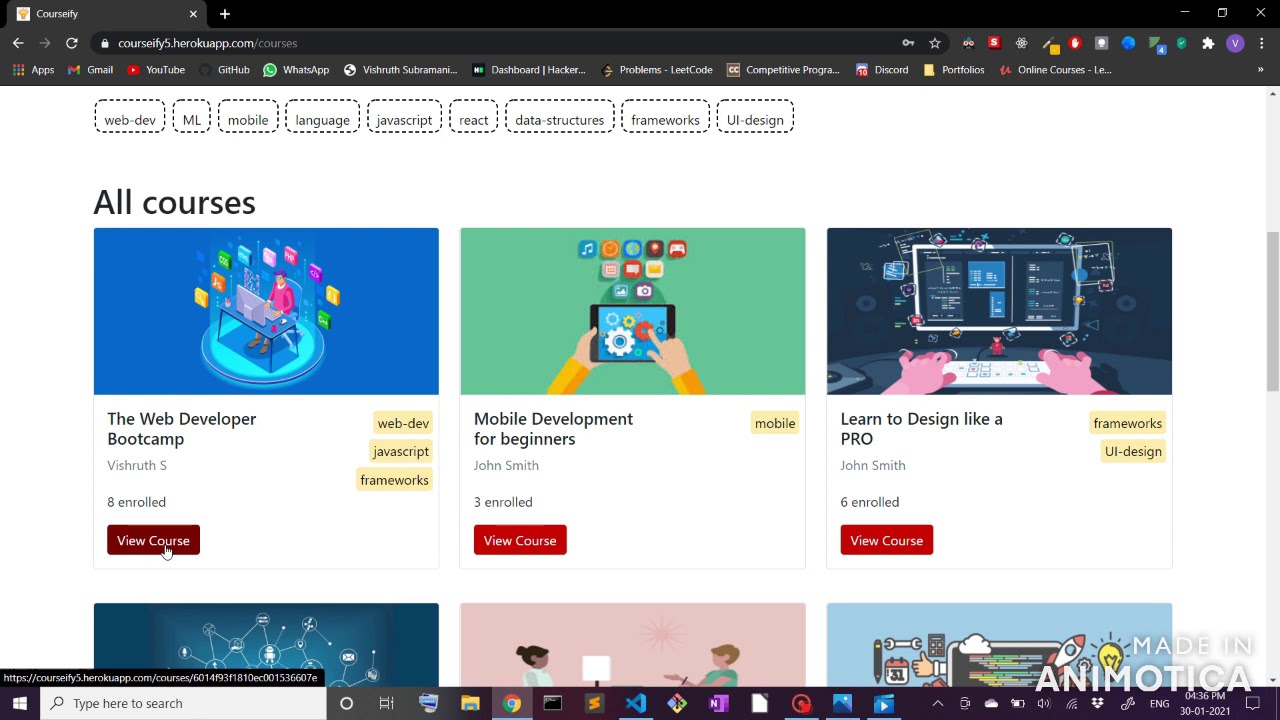Viewport: 1280px width, 720px height.
Task: Open the Online Courses bookmark
Action: pos(1055,70)
